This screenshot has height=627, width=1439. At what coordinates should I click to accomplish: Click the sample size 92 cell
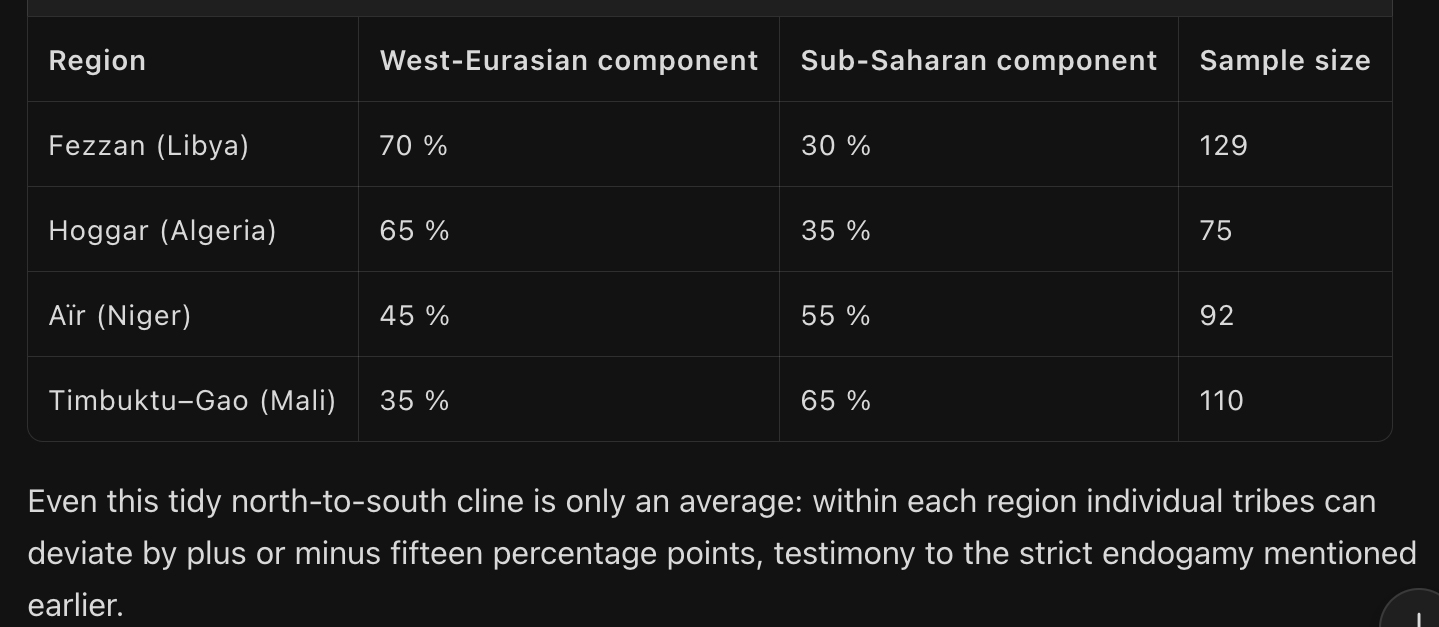point(1217,316)
